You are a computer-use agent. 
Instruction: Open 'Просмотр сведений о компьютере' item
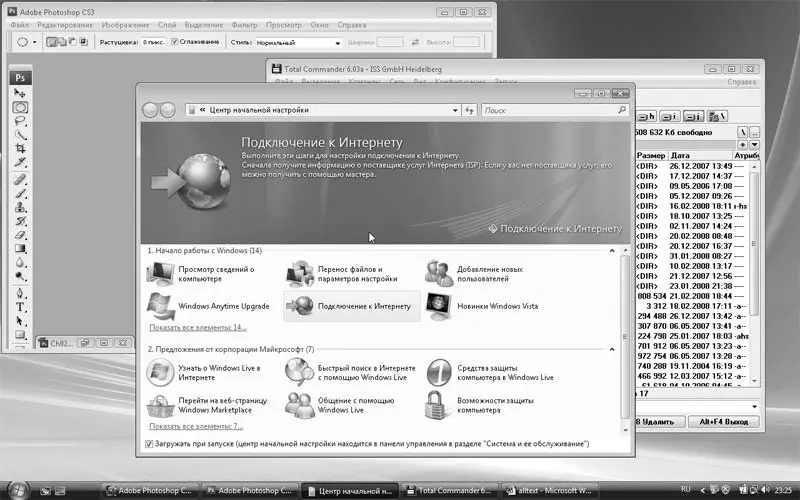click(214, 274)
